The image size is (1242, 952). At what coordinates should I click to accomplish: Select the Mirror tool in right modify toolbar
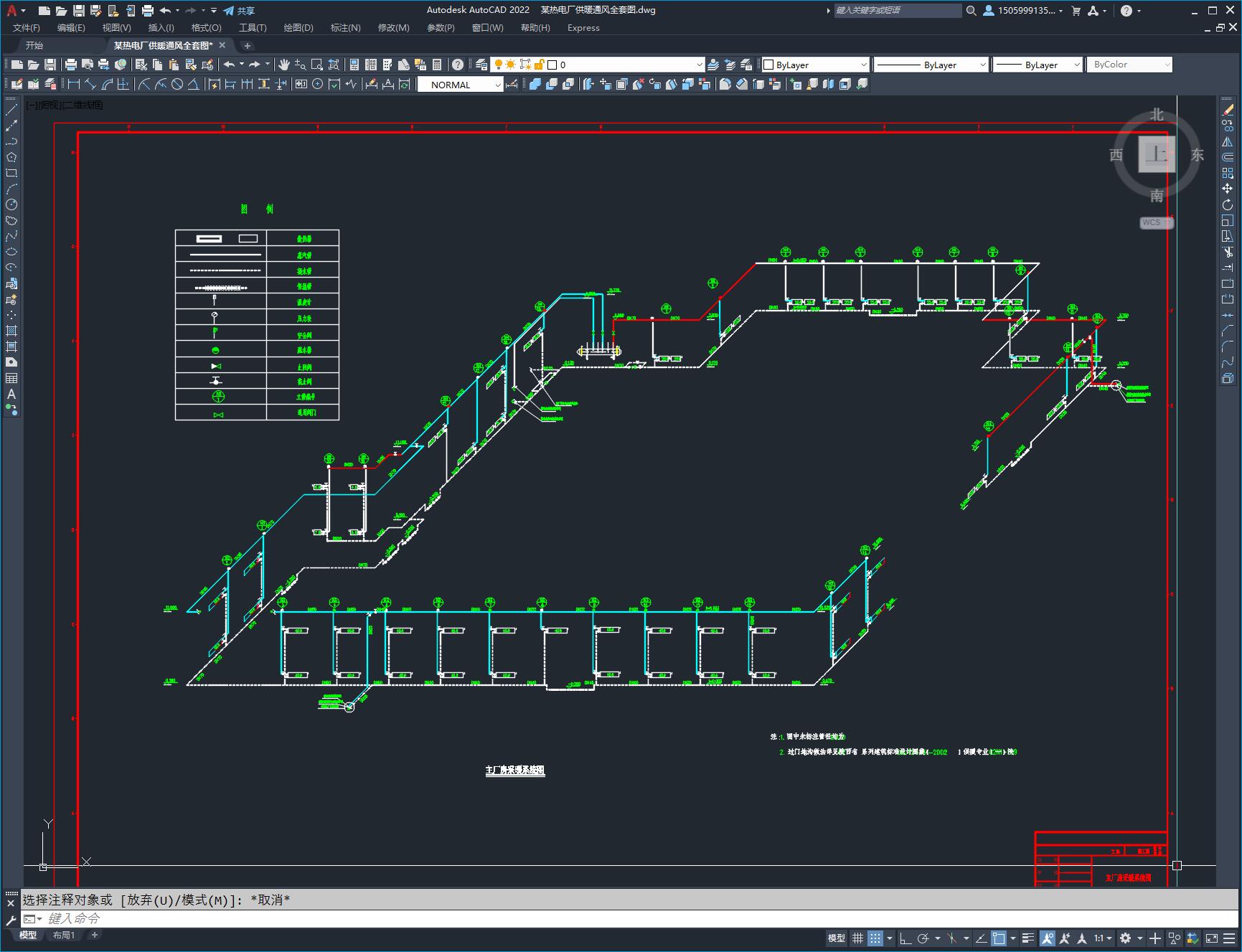(1228, 142)
